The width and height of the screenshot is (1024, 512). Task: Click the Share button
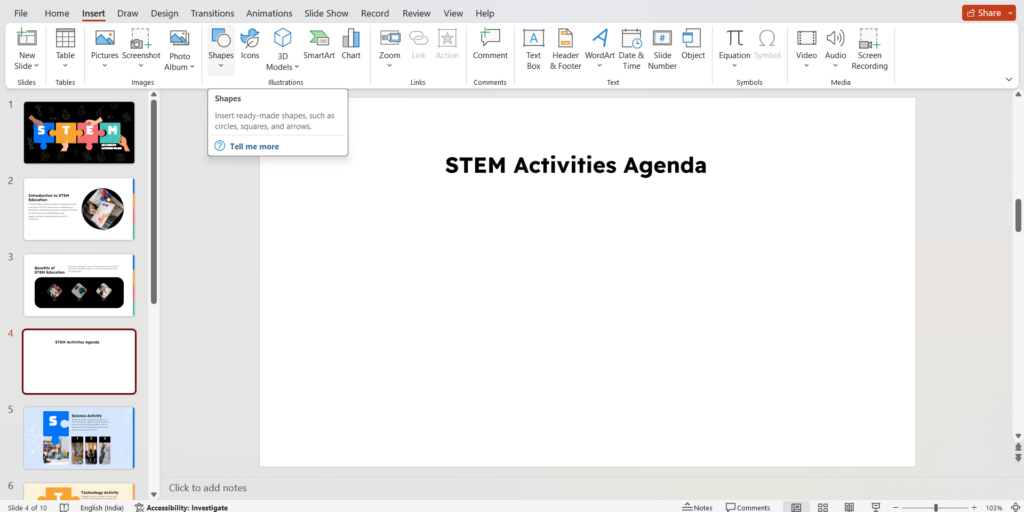point(988,13)
